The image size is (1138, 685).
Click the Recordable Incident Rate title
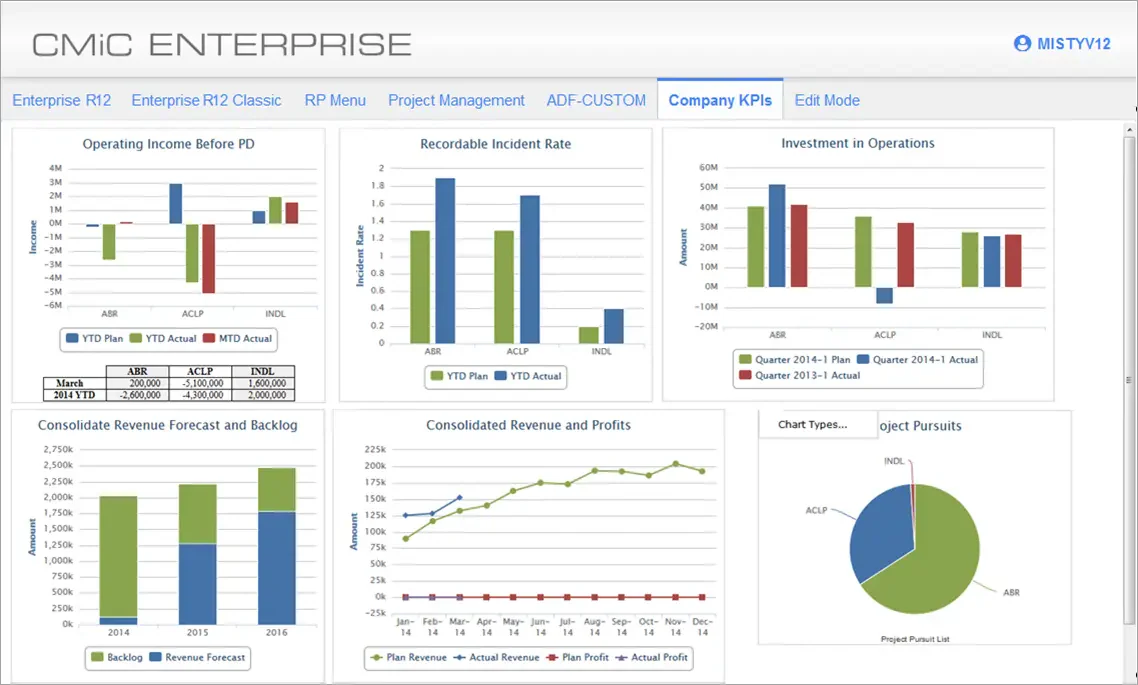tap(496, 144)
